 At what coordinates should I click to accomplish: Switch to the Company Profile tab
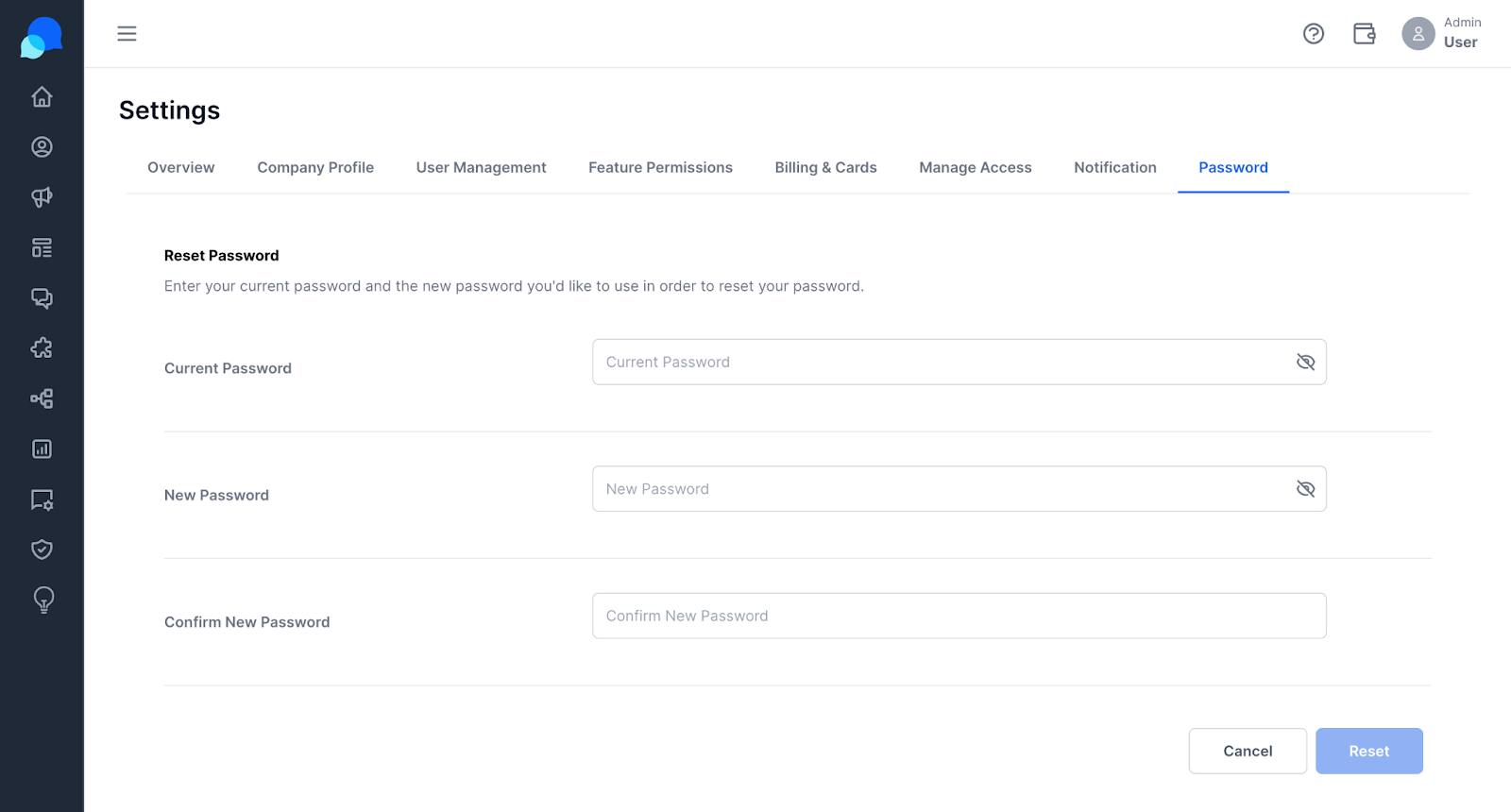pos(315,167)
